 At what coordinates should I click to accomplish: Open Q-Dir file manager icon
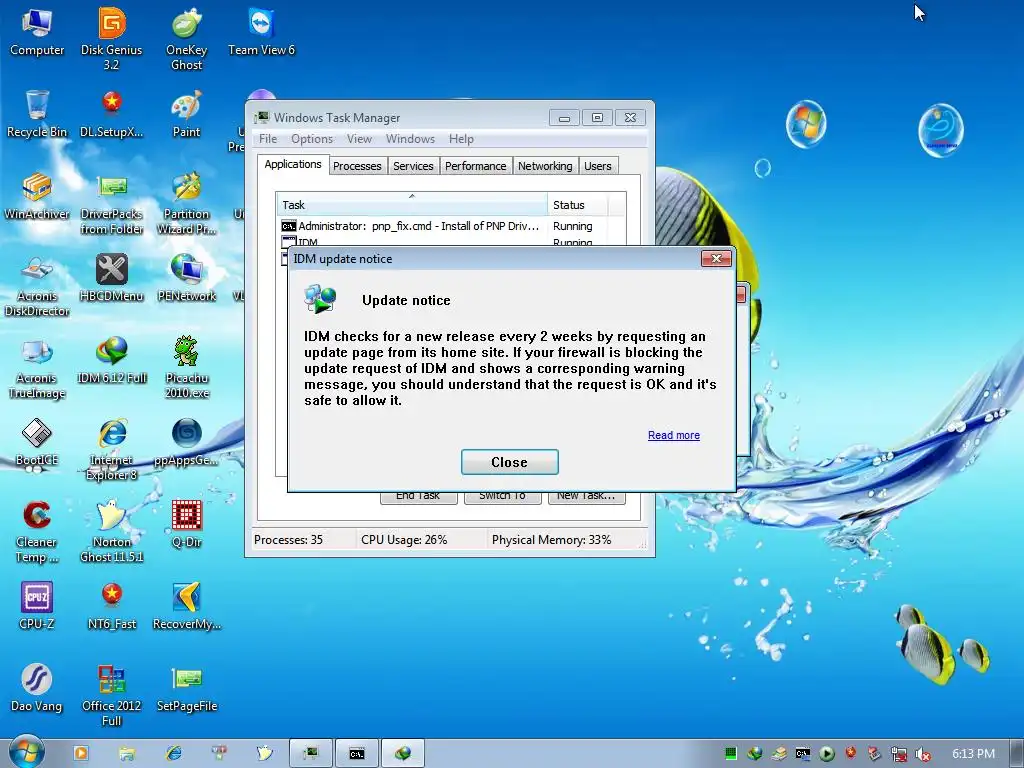[187, 525]
